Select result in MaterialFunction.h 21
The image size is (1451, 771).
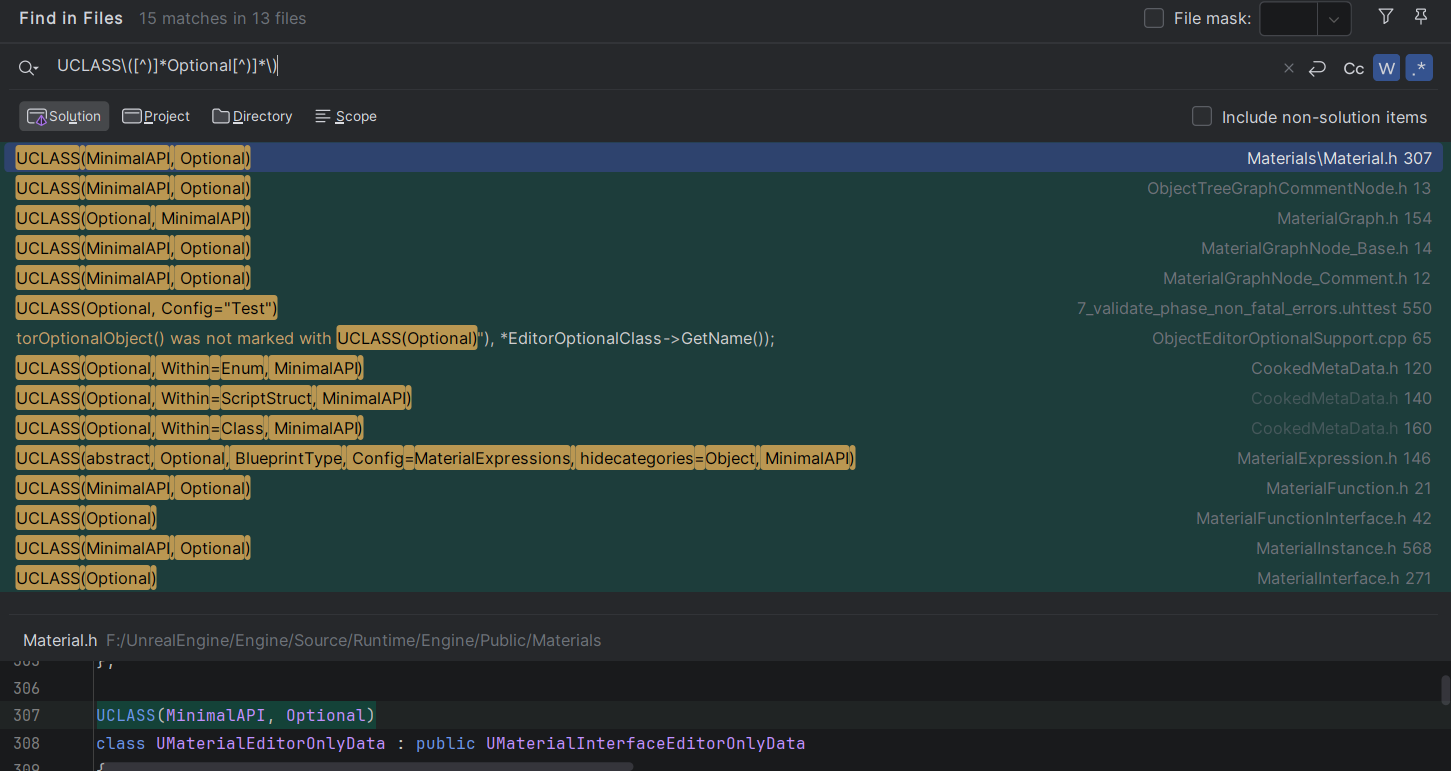pyautogui.click(x=724, y=488)
